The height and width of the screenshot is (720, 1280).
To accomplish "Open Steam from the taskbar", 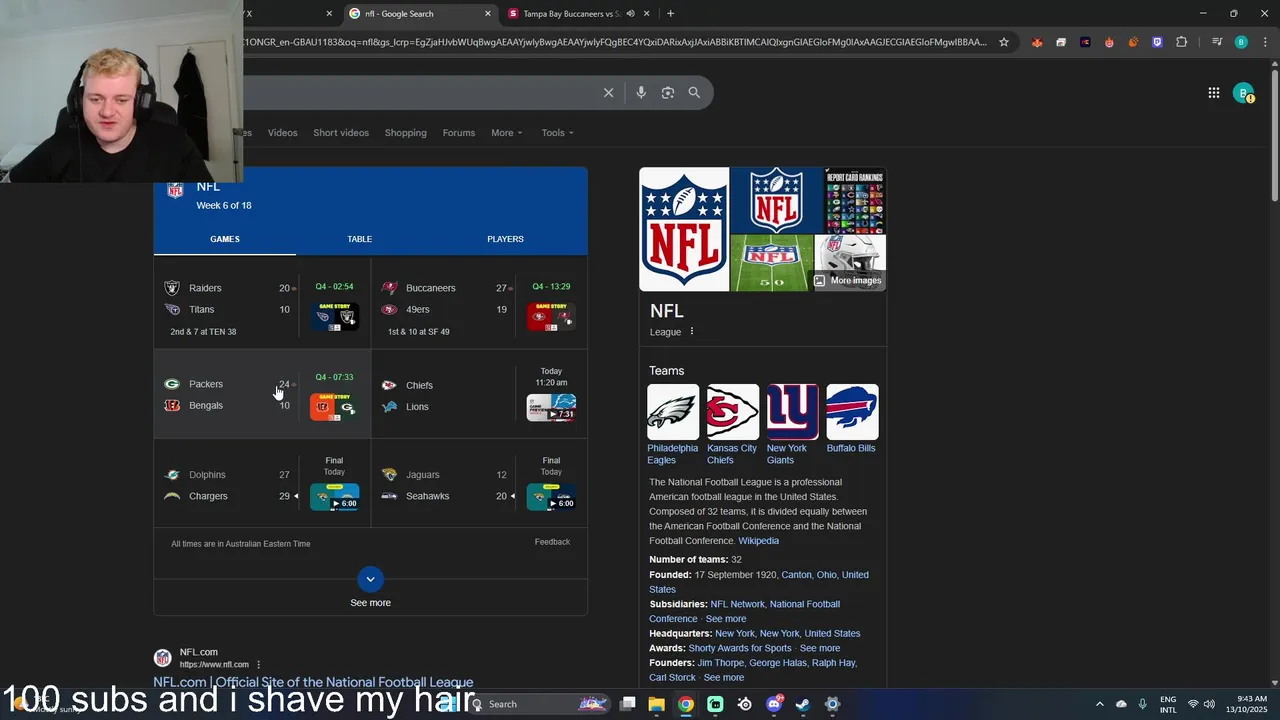I will pos(803,704).
